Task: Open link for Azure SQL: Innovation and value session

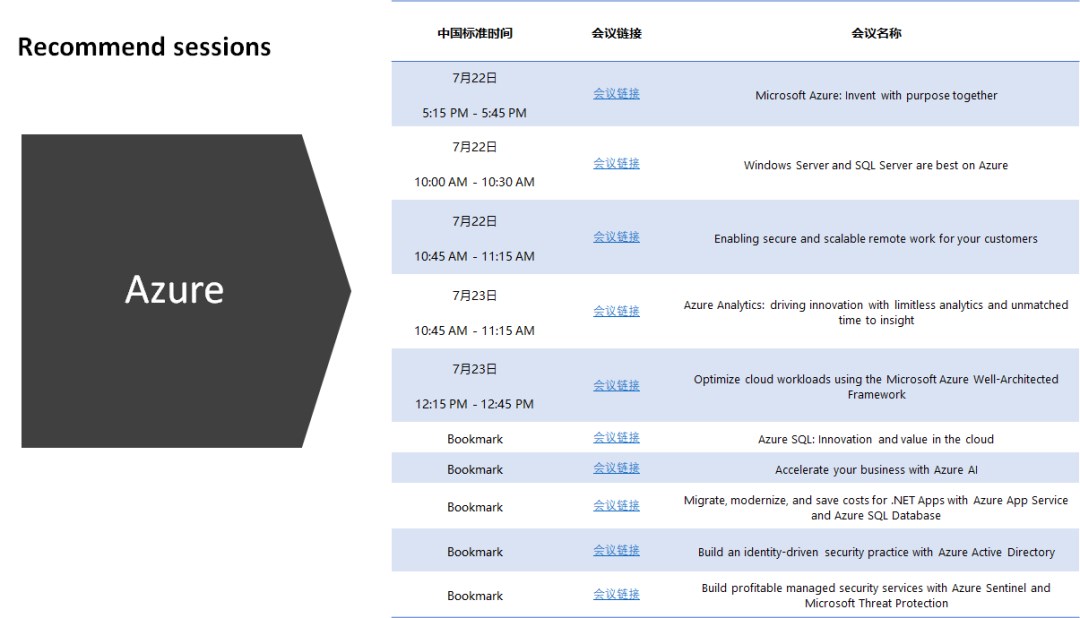Action: click(616, 438)
